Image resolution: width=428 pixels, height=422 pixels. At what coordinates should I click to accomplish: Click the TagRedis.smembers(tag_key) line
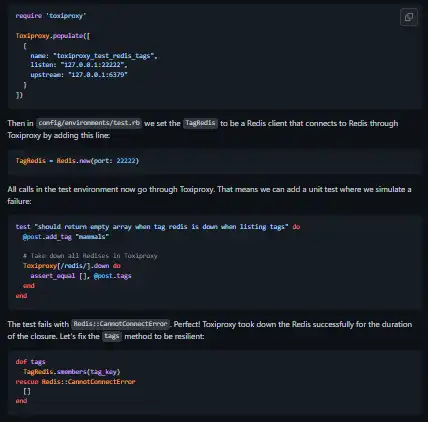(x=71, y=371)
